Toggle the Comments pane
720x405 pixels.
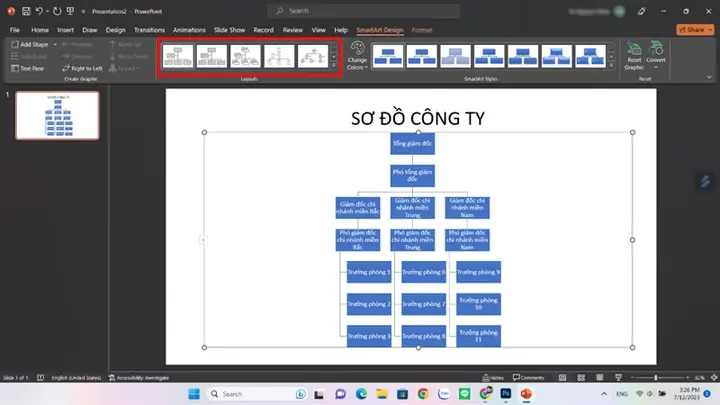(x=528, y=377)
